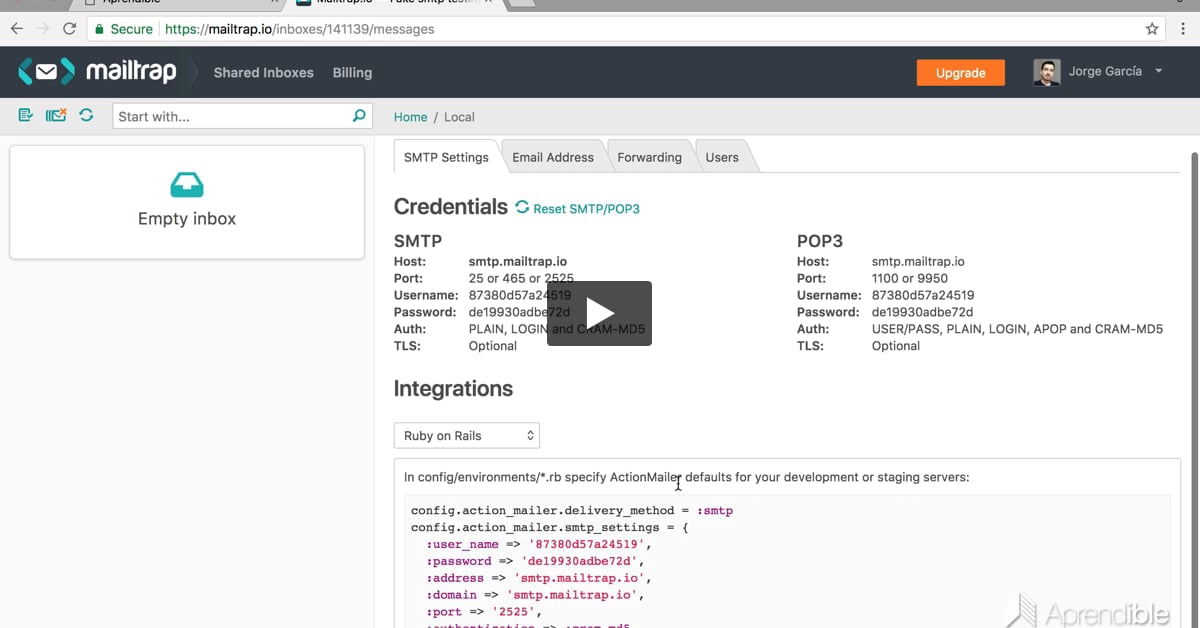1200x628 pixels.
Task: Select the POP3 username value
Action: click(923, 295)
